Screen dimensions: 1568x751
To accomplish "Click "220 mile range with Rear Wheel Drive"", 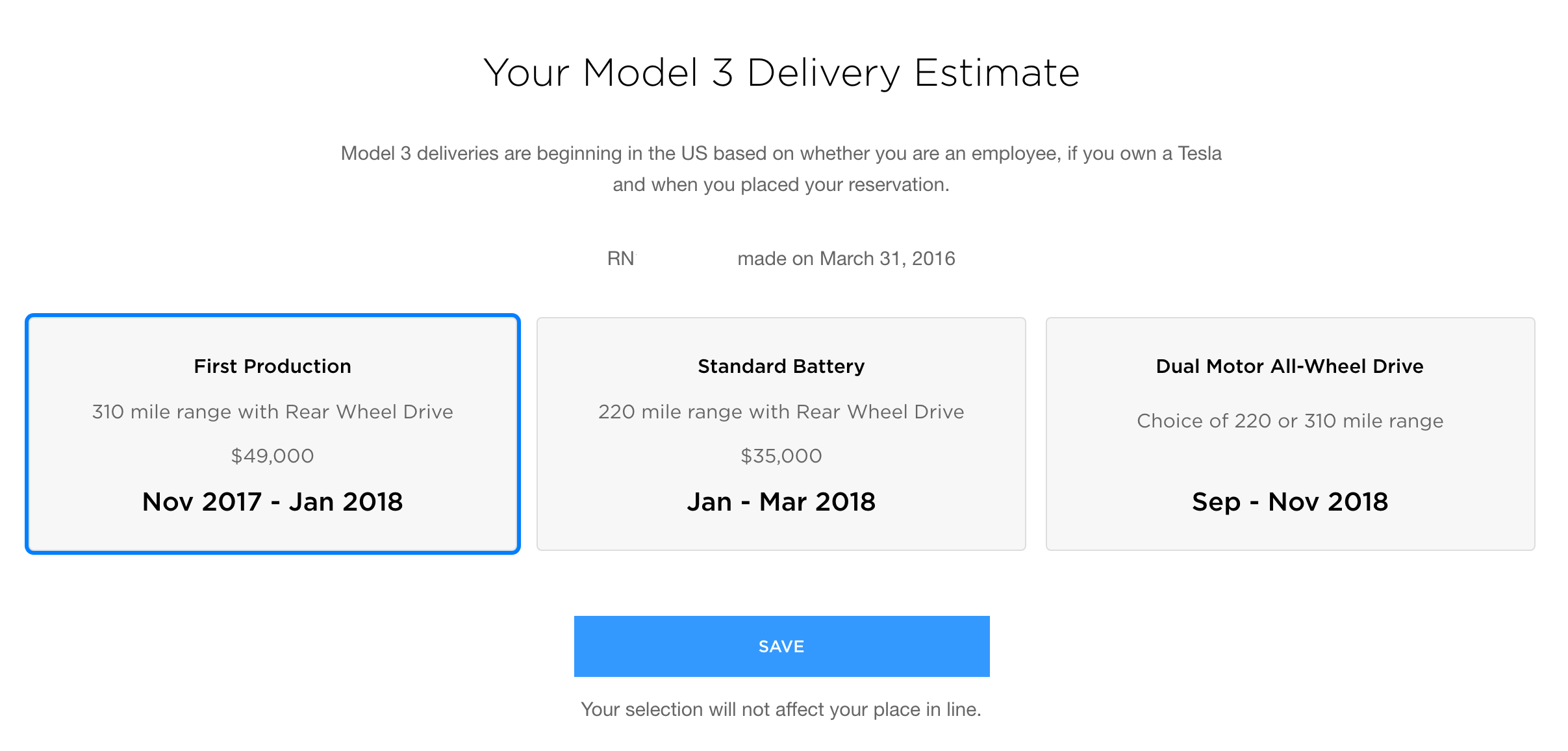I will point(781,412).
